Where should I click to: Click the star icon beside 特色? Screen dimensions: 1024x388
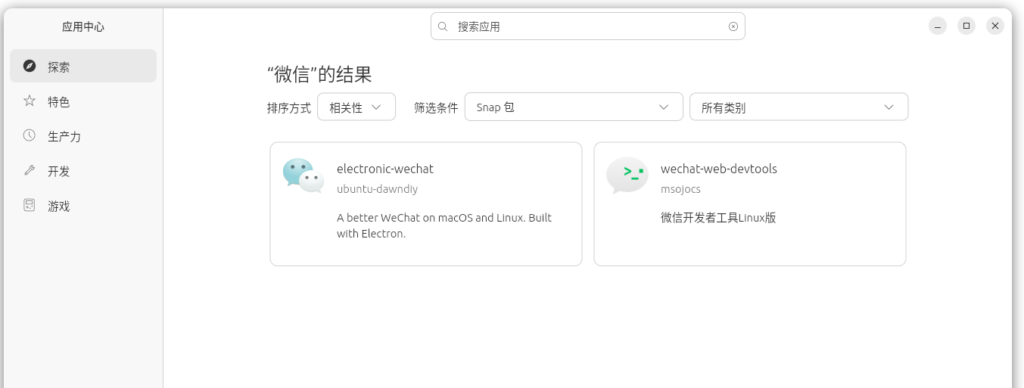click(29, 101)
